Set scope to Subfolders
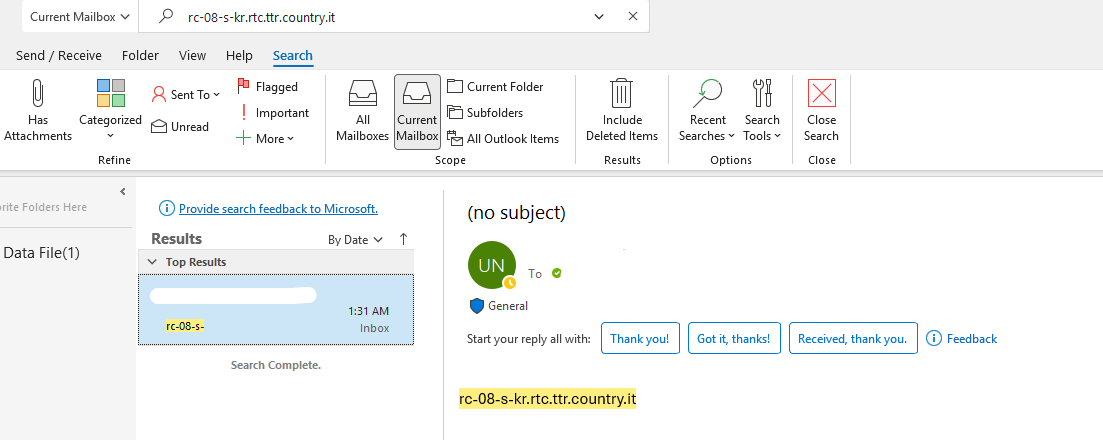The height and width of the screenshot is (440, 1103). [485, 113]
